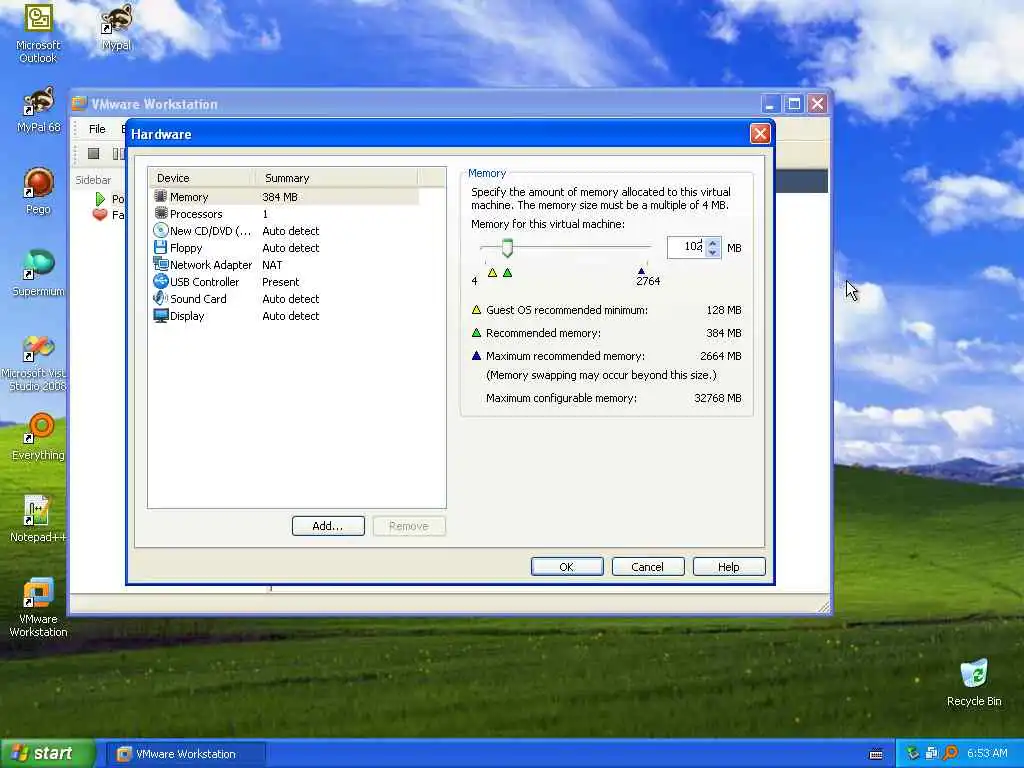Click the Floppy disk icon

pos(161,248)
